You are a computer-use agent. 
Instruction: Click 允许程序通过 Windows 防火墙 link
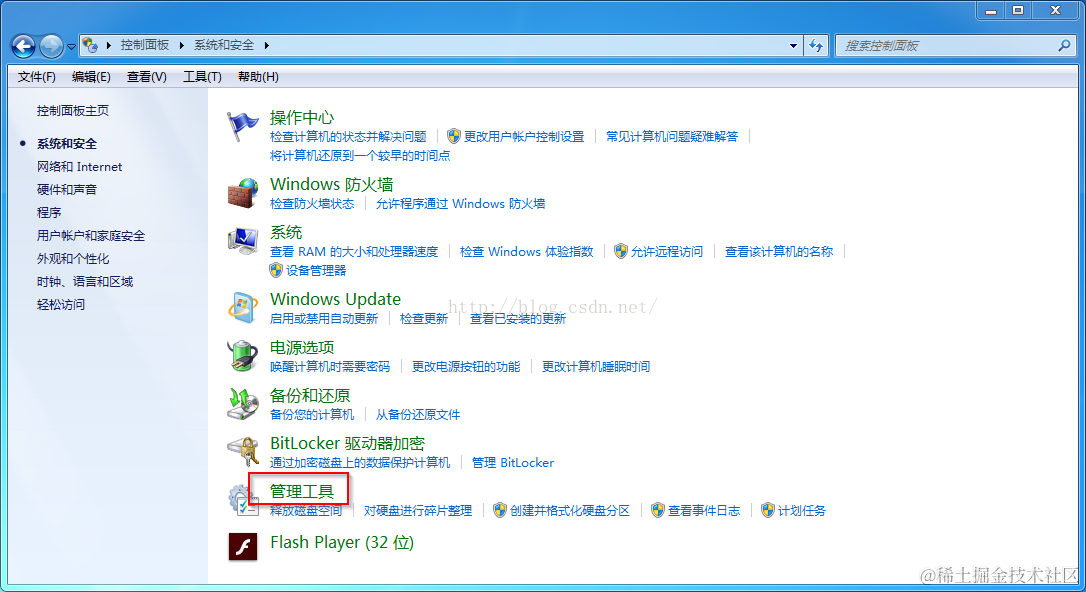461,204
